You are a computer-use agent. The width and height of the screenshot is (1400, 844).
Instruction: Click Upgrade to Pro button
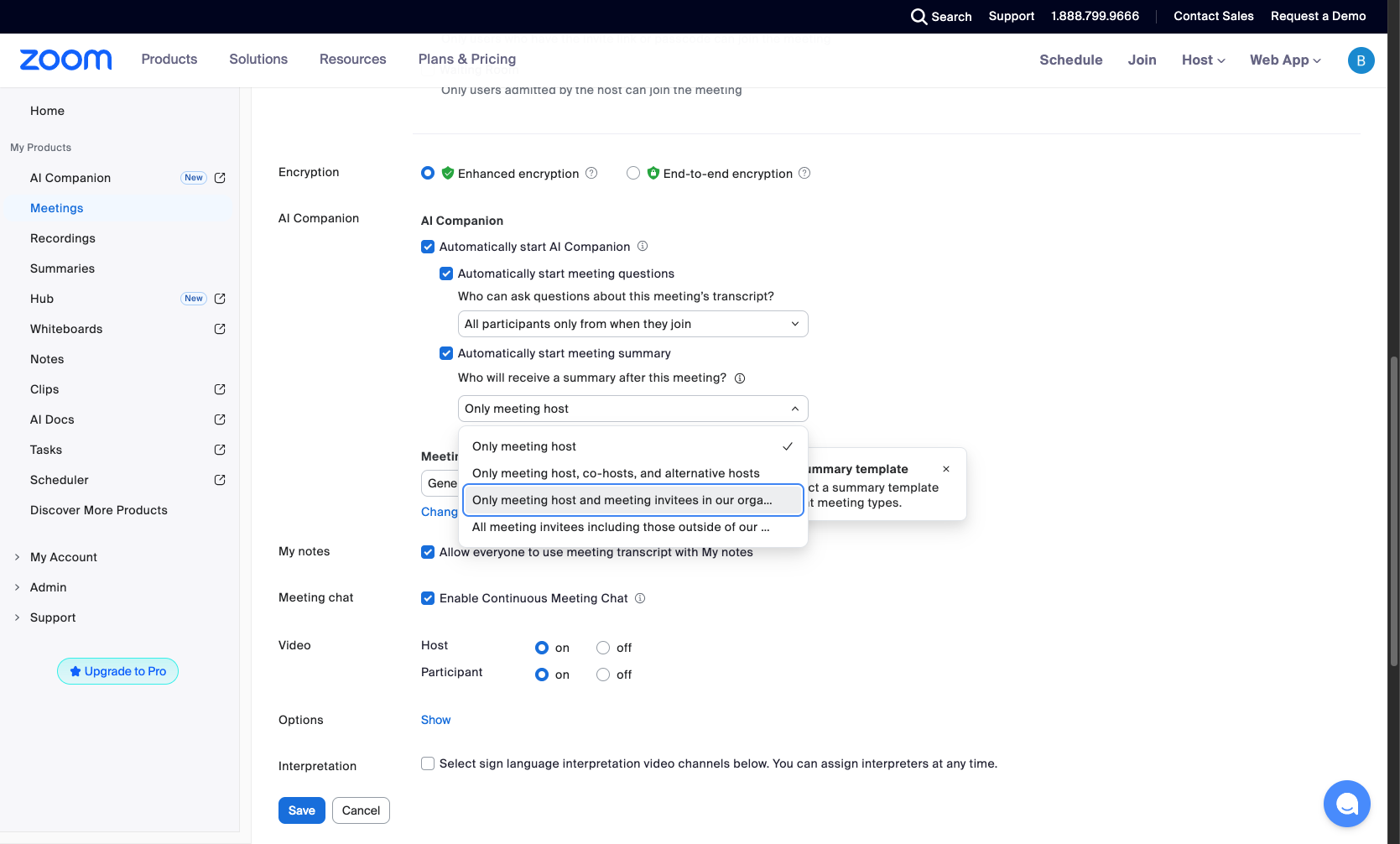tap(117, 671)
